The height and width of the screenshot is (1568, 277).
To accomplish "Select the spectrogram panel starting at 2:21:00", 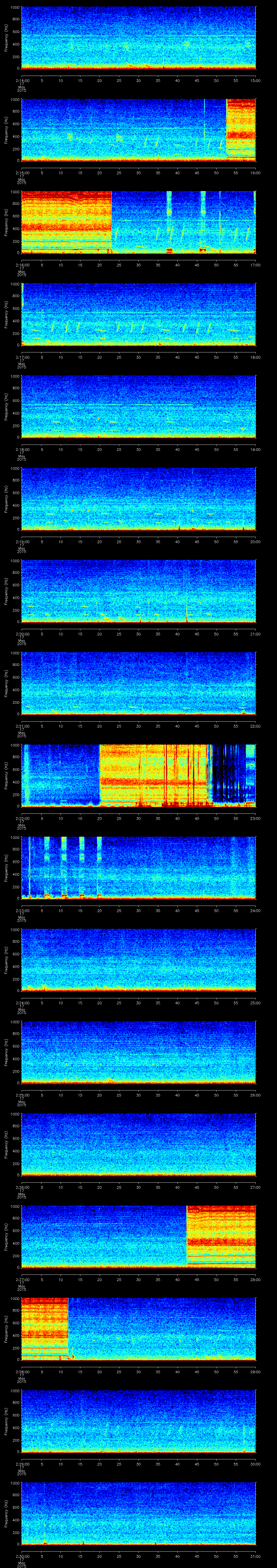I will point(139,683).
